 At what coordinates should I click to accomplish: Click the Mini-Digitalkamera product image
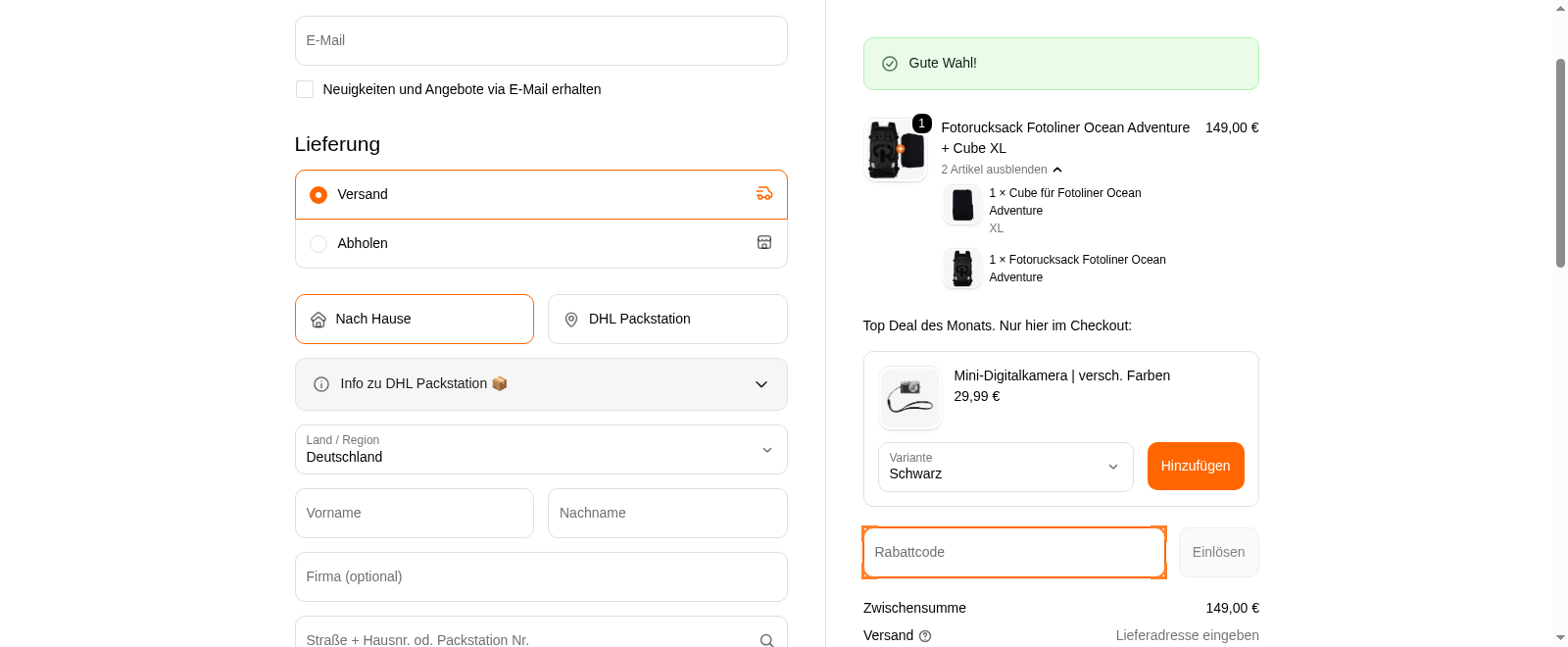[x=910, y=397]
